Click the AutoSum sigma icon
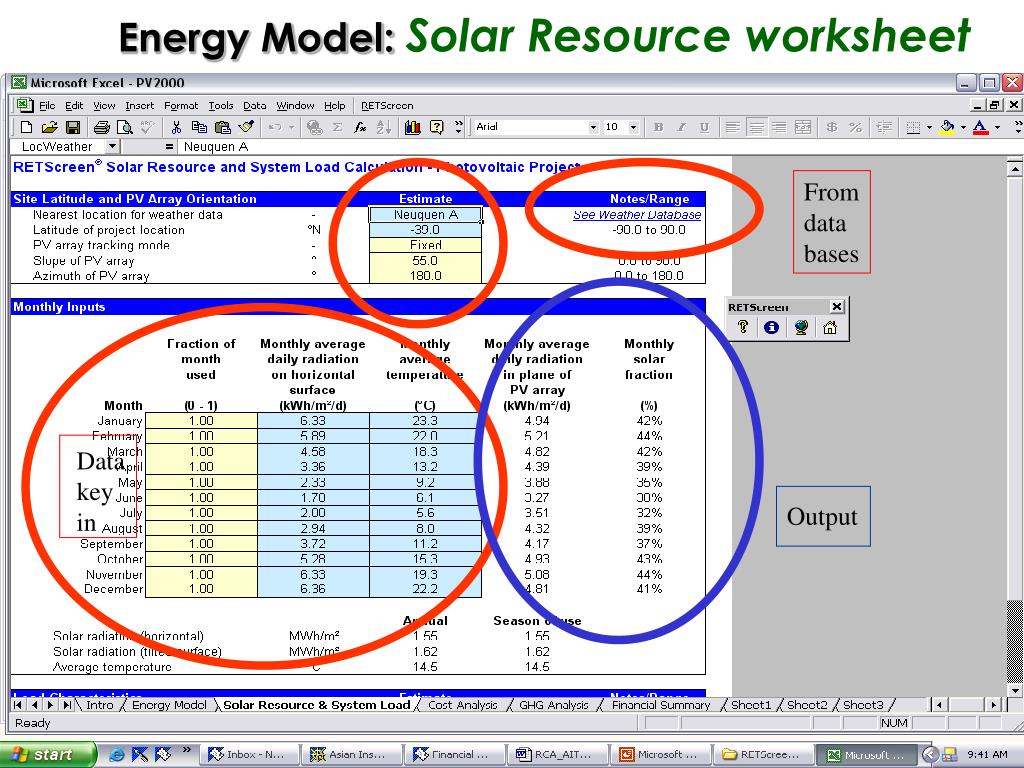This screenshot has height=768, width=1024. (338, 127)
